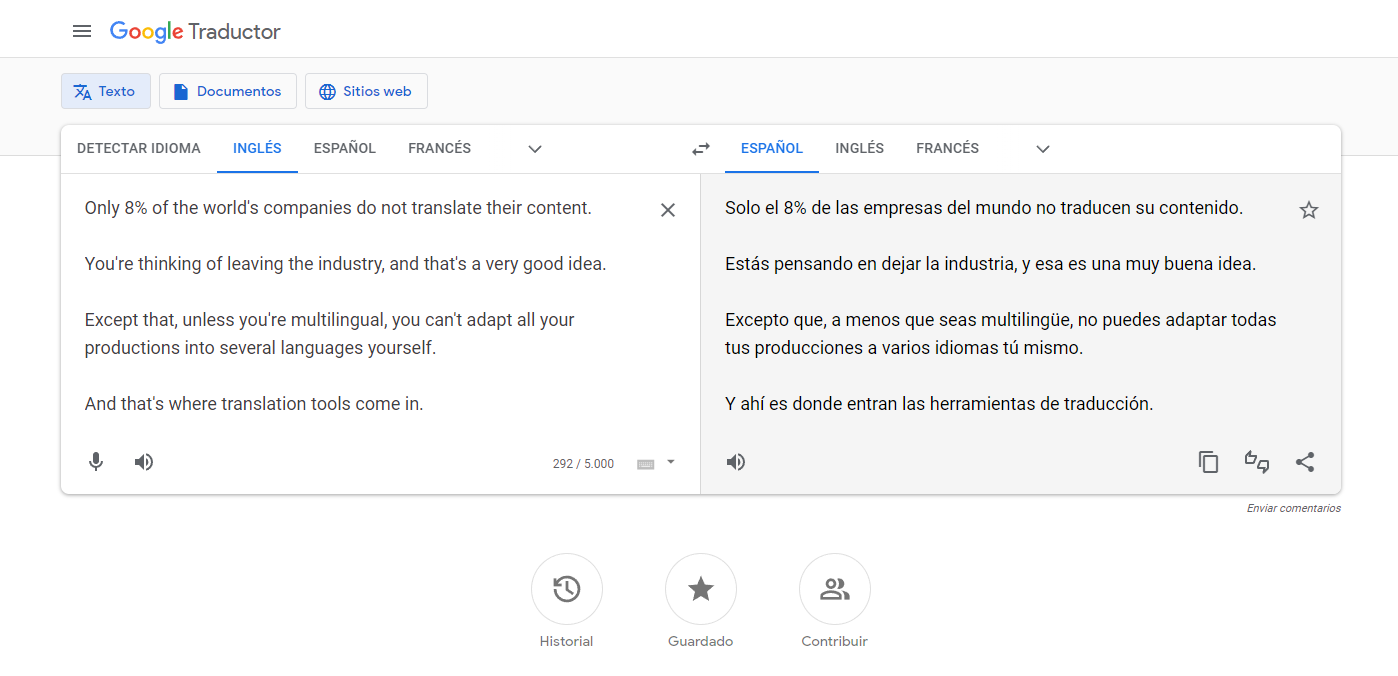This screenshot has height=676, width=1398.
Task: Select Español as target language
Action: point(772,148)
